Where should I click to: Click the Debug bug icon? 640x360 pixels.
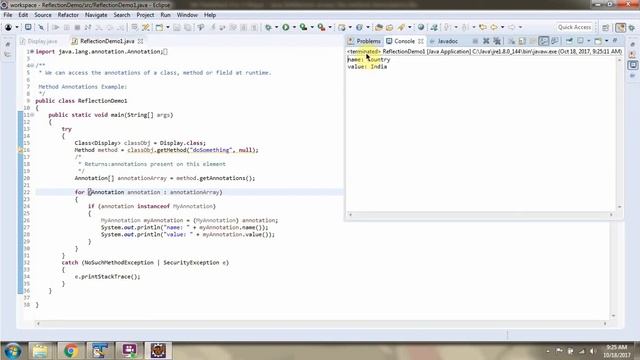[x=268, y=27]
